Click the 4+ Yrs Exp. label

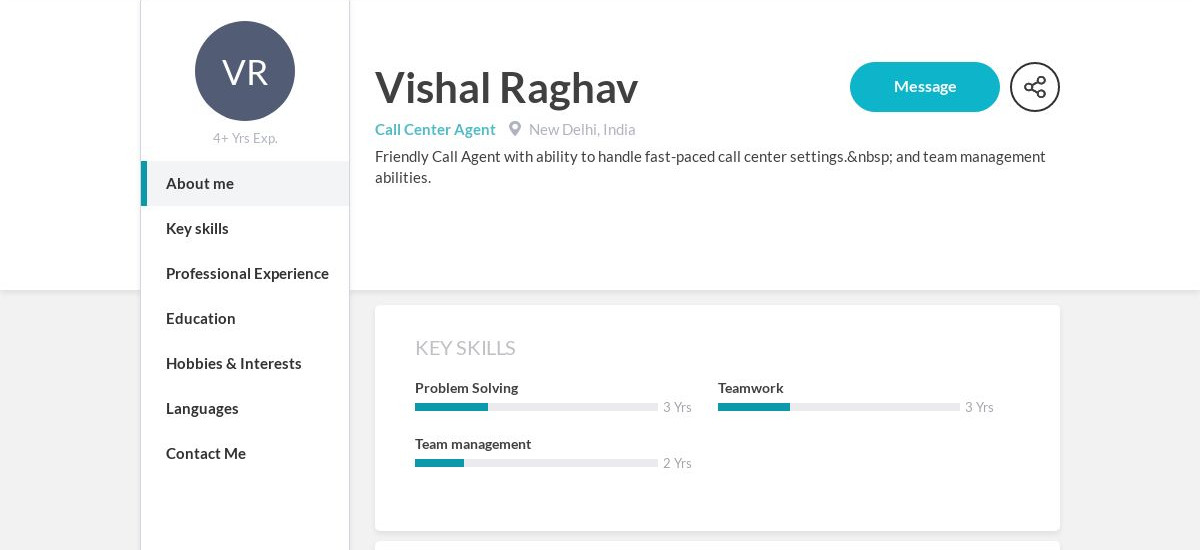point(245,138)
